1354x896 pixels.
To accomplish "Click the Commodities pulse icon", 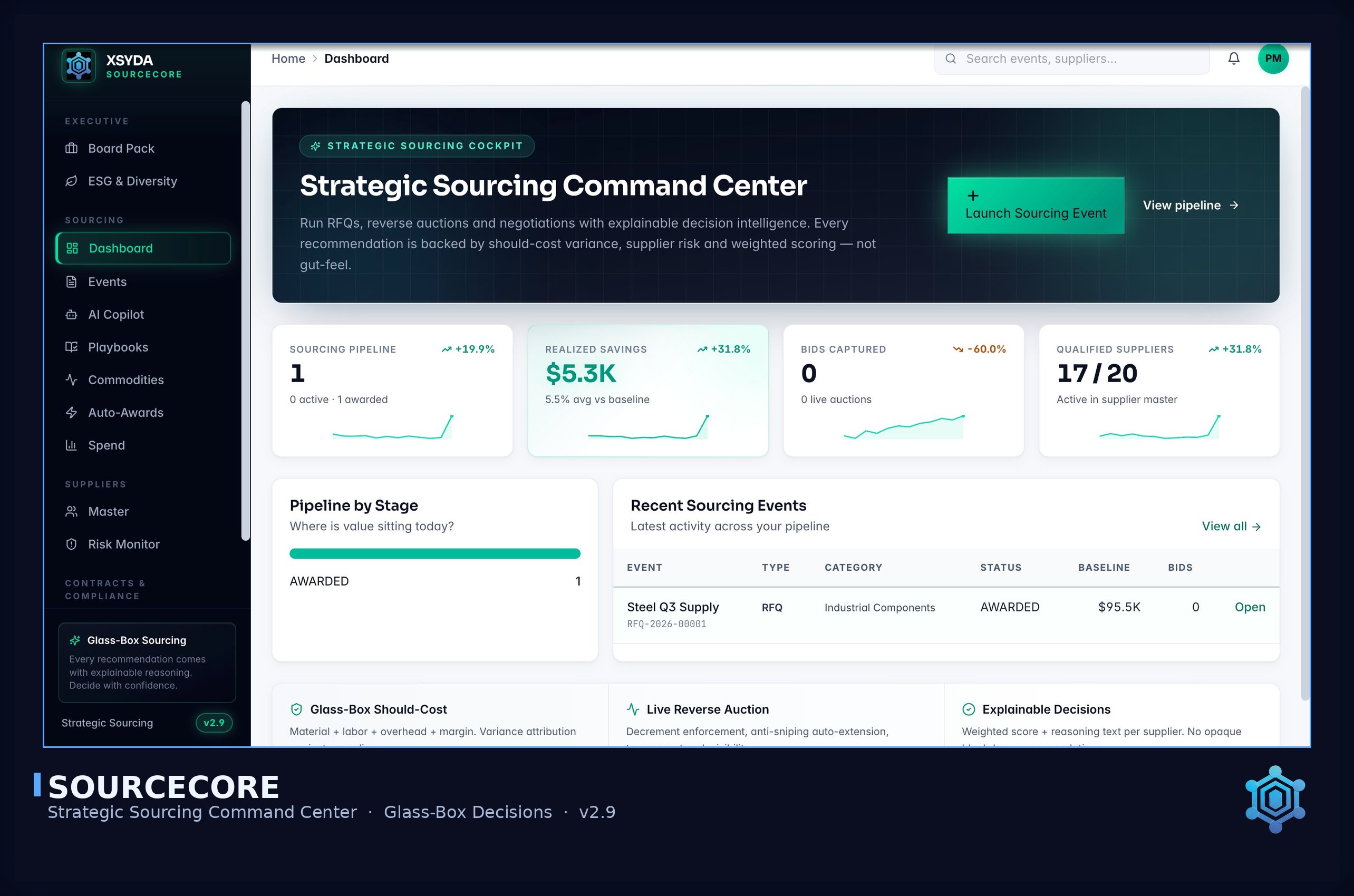I will click(x=72, y=379).
